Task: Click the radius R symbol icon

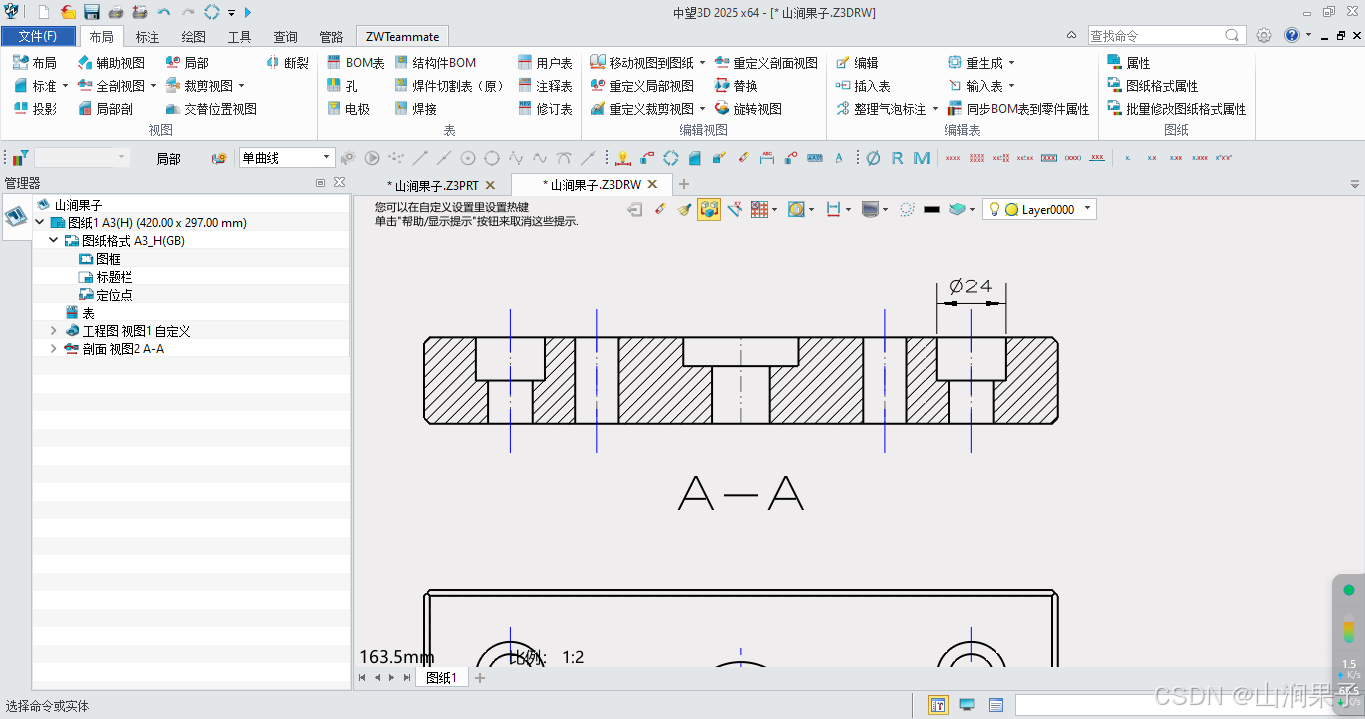Action: 897,158
